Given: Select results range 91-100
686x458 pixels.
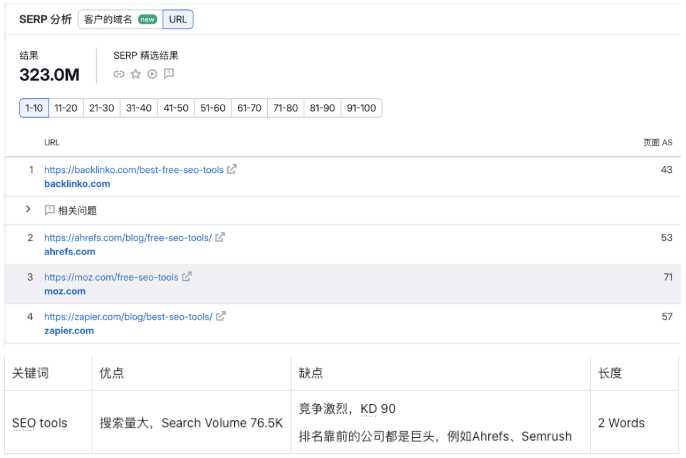Looking at the screenshot, I should [x=361, y=108].
